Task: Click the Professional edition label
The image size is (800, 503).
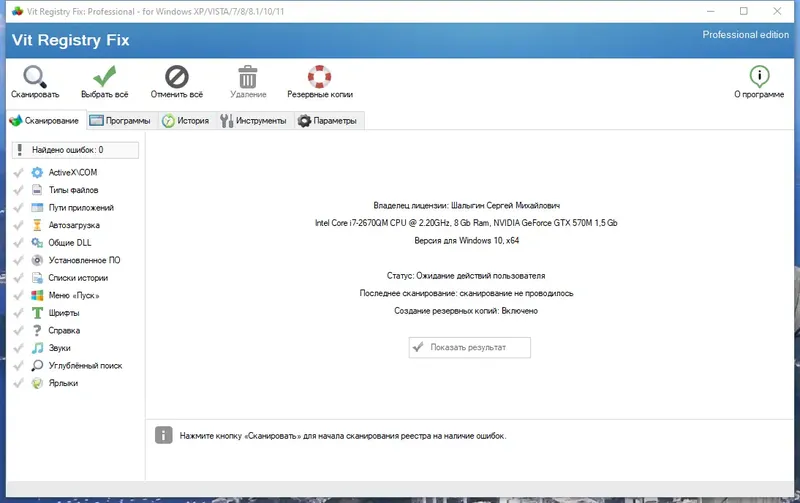Action: click(745, 35)
